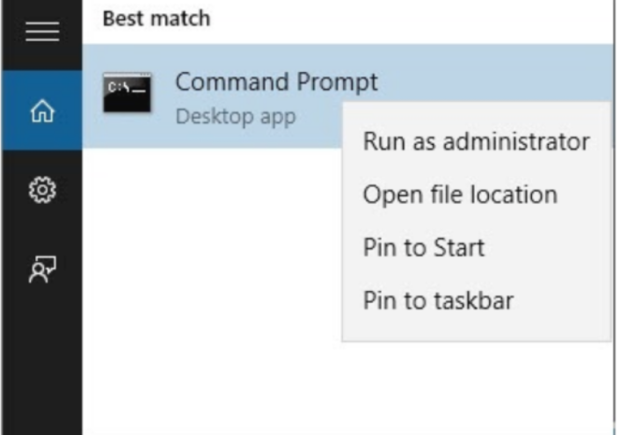Expand the hamburger menu in sidebar
Image resolution: width=620 pixels, height=435 pixels.
click(42, 32)
